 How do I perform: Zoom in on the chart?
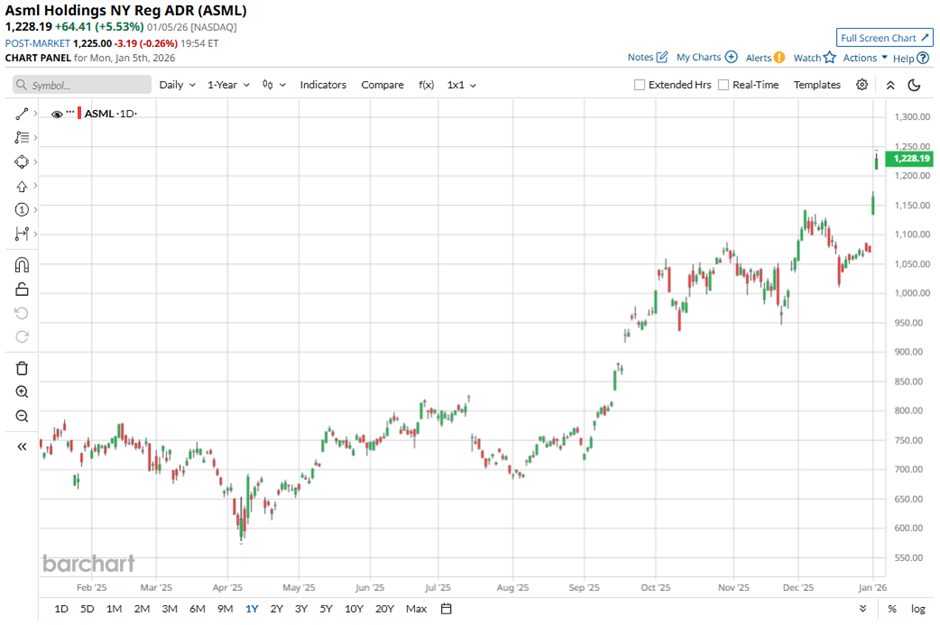click(x=22, y=392)
